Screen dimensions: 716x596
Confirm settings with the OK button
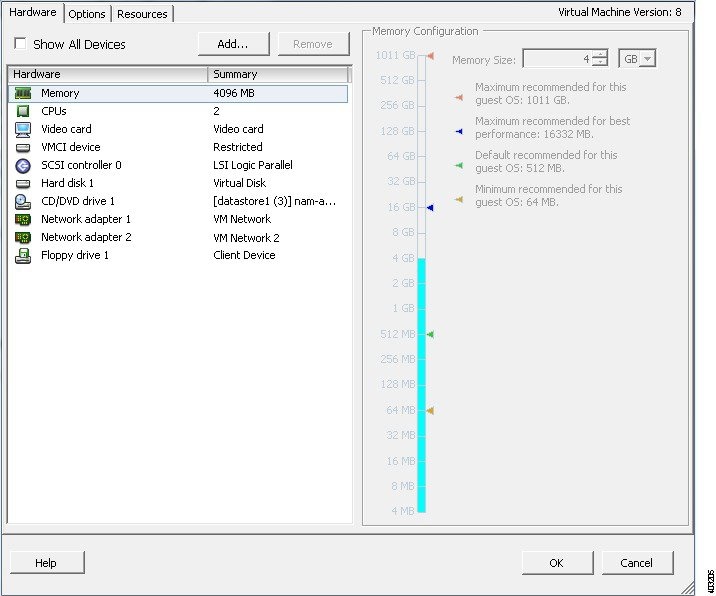(x=557, y=563)
